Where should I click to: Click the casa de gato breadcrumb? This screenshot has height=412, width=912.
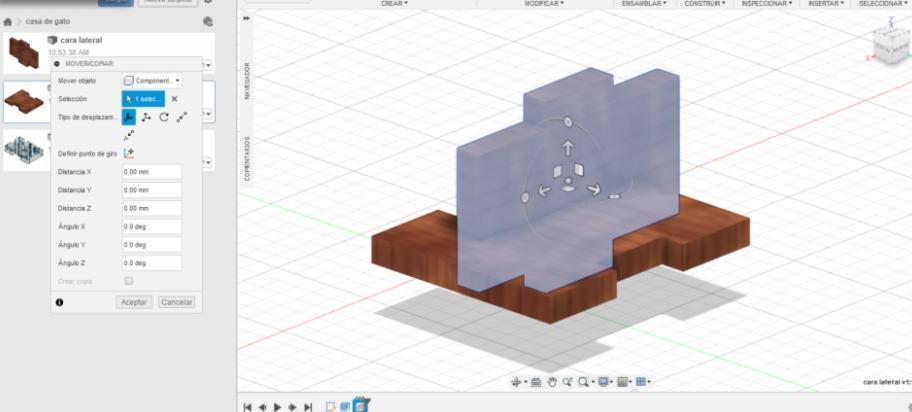tap(48, 22)
